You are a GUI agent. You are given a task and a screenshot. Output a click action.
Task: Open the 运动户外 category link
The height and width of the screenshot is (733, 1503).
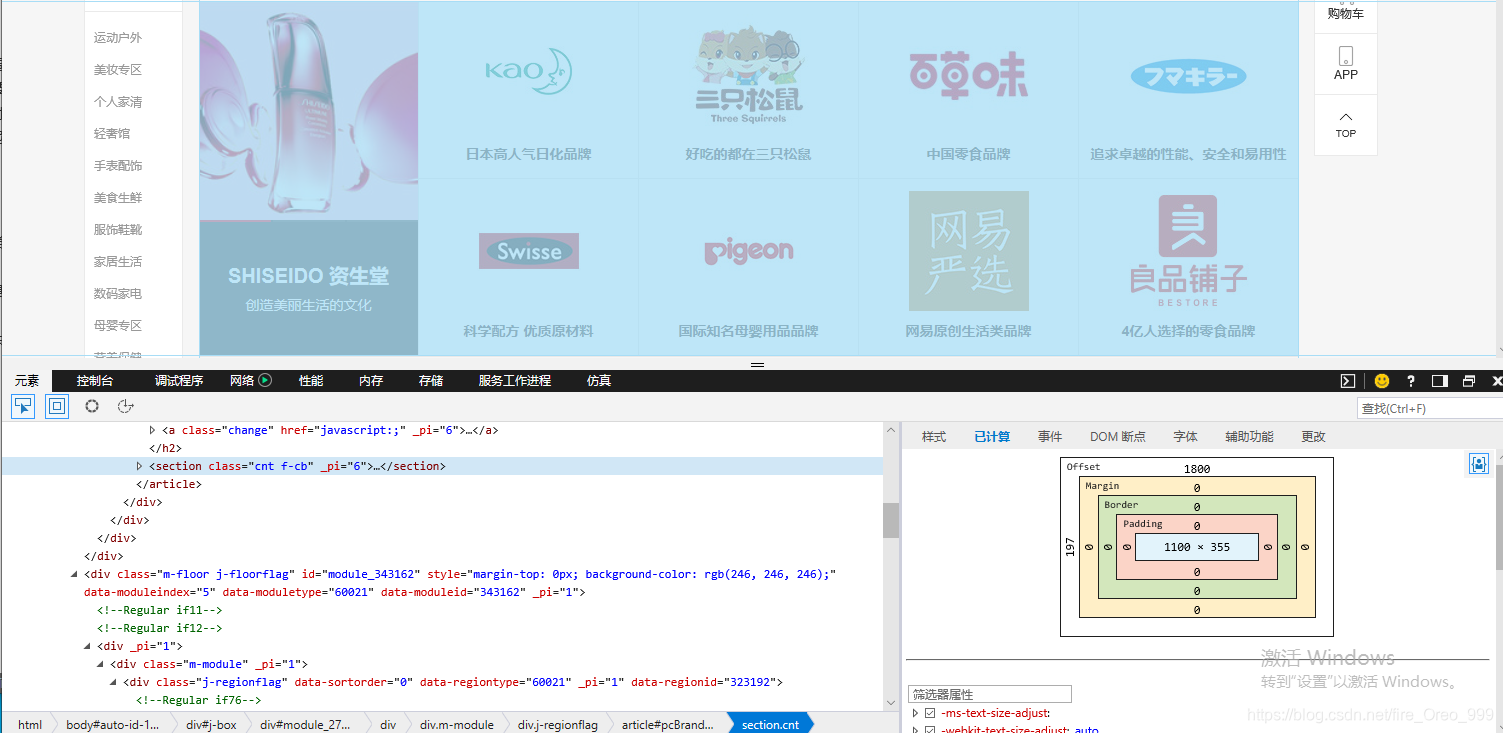(x=118, y=38)
